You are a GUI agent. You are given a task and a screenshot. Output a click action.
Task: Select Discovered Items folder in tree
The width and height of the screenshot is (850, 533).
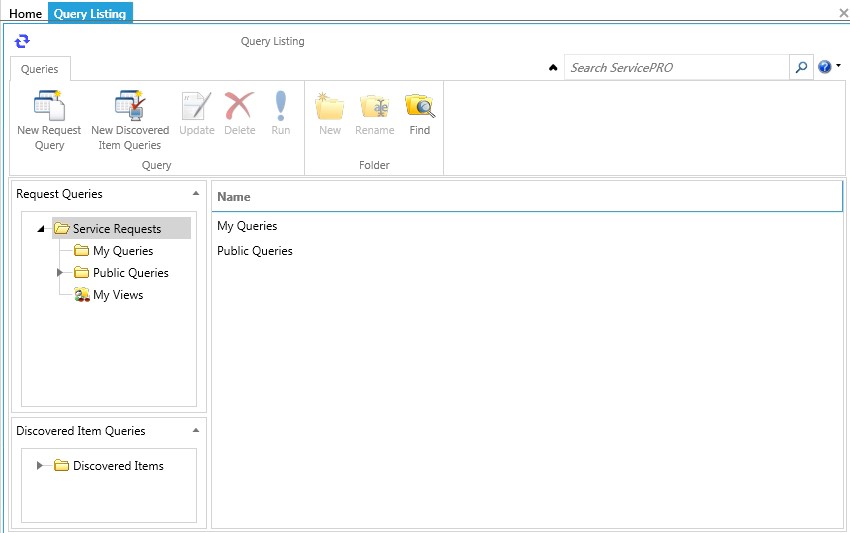coord(109,466)
